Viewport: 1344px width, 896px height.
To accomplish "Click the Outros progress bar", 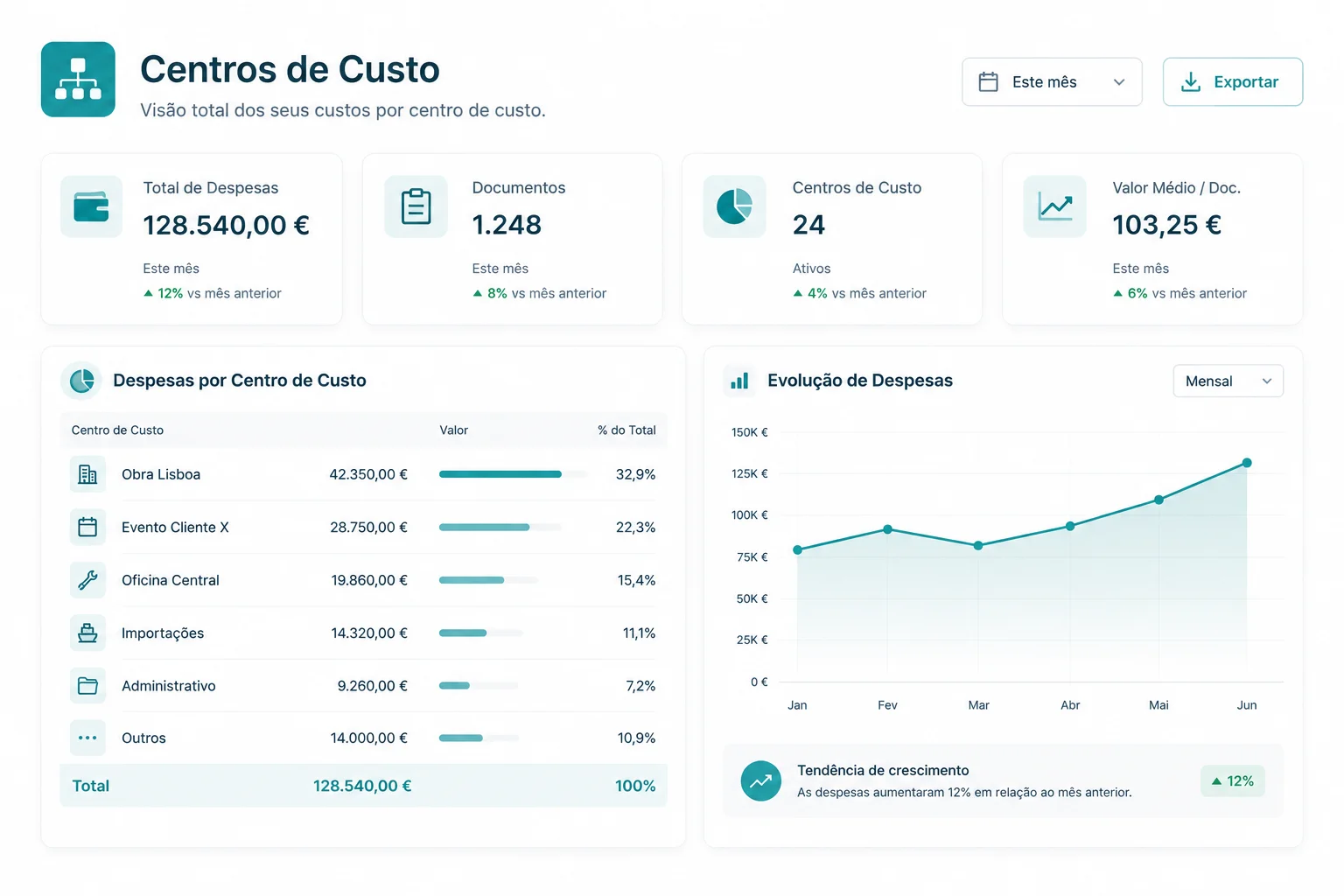I will tap(479, 738).
